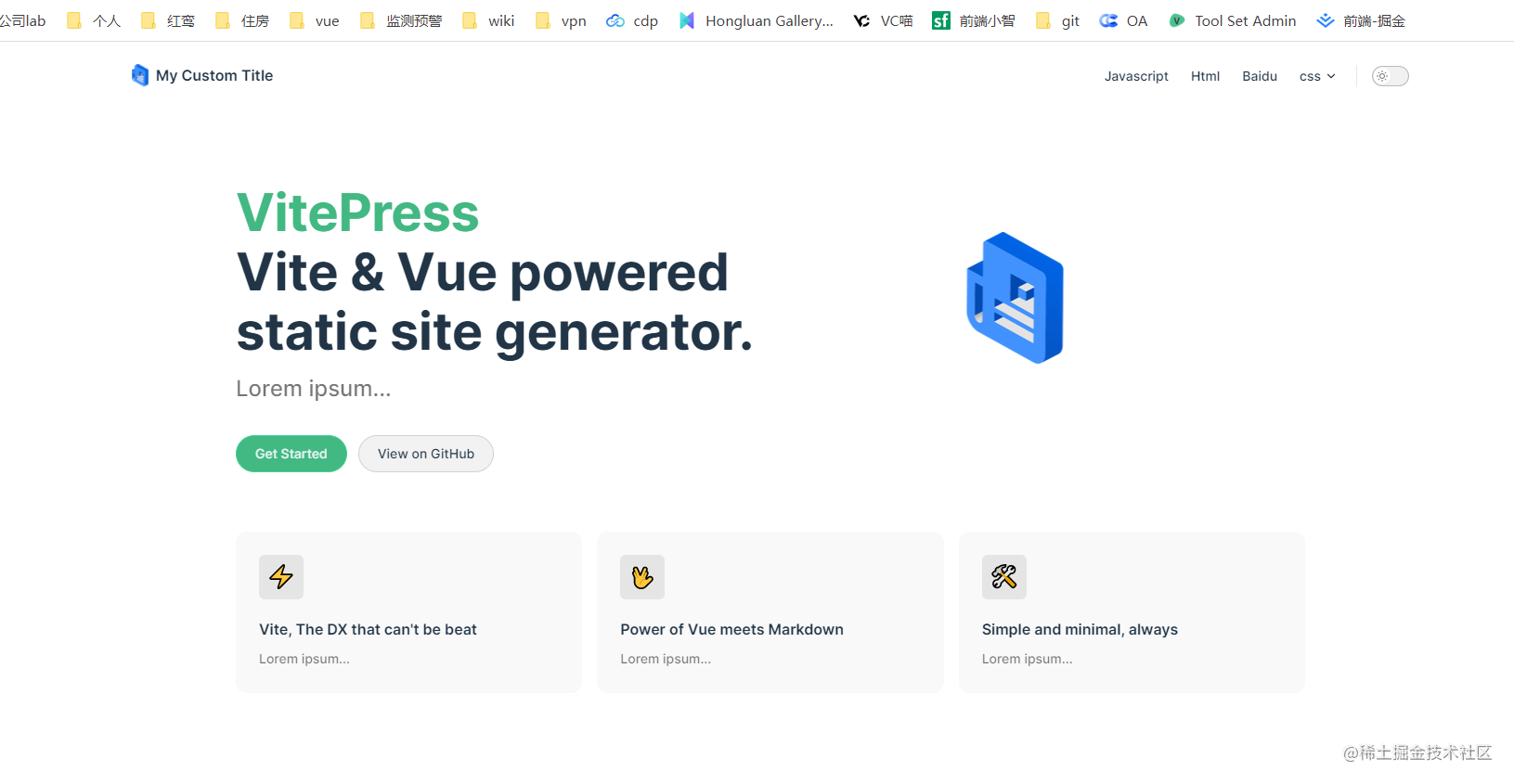Open the Baidu nav link
1514x784 pixels.
(1260, 76)
